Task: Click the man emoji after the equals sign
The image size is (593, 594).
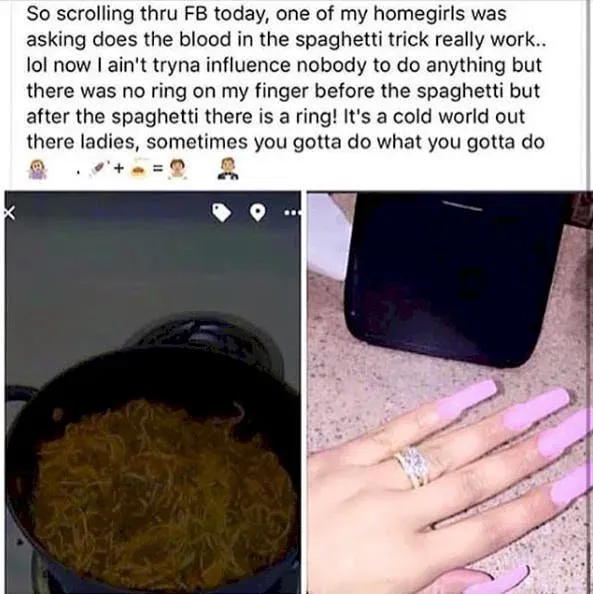Action: click(x=177, y=169)
